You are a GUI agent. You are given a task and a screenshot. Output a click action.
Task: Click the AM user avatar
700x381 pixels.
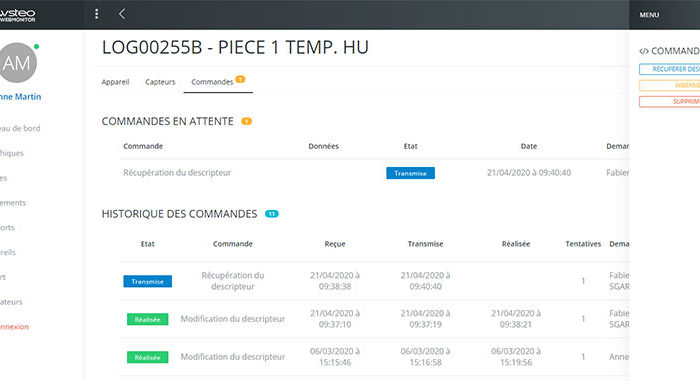pos(17,63)
